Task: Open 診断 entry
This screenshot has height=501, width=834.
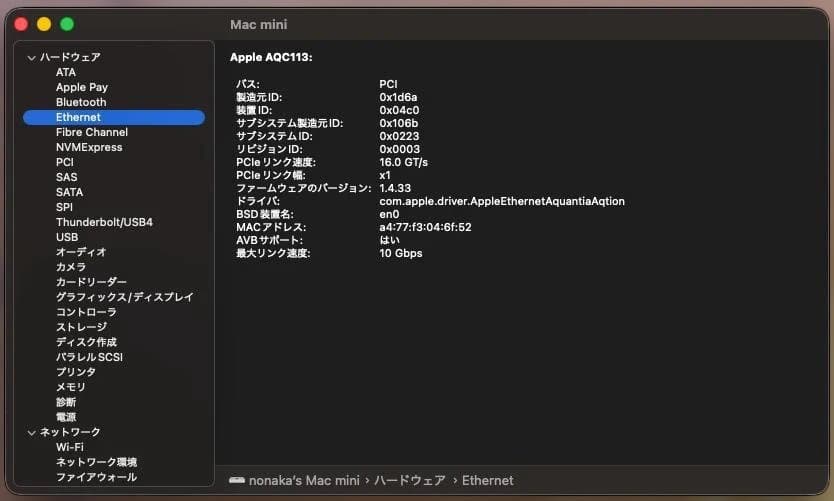Action: (66, 402)
